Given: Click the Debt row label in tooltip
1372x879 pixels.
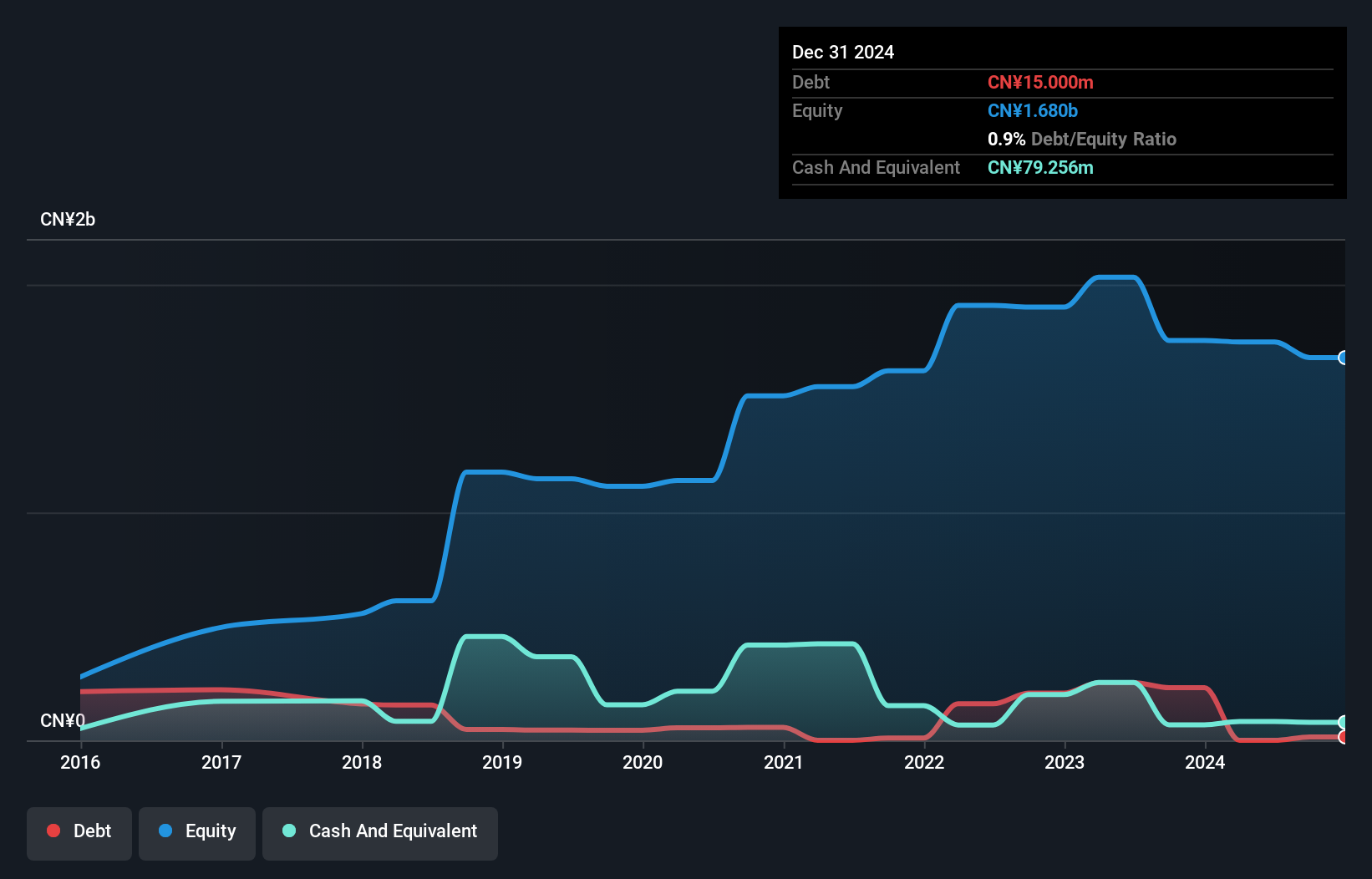Looking at the screenshot, I should point(810,82).
